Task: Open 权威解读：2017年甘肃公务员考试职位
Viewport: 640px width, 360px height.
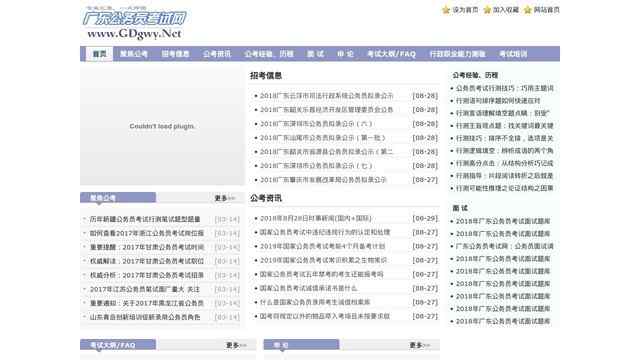Action: (147, 261)
